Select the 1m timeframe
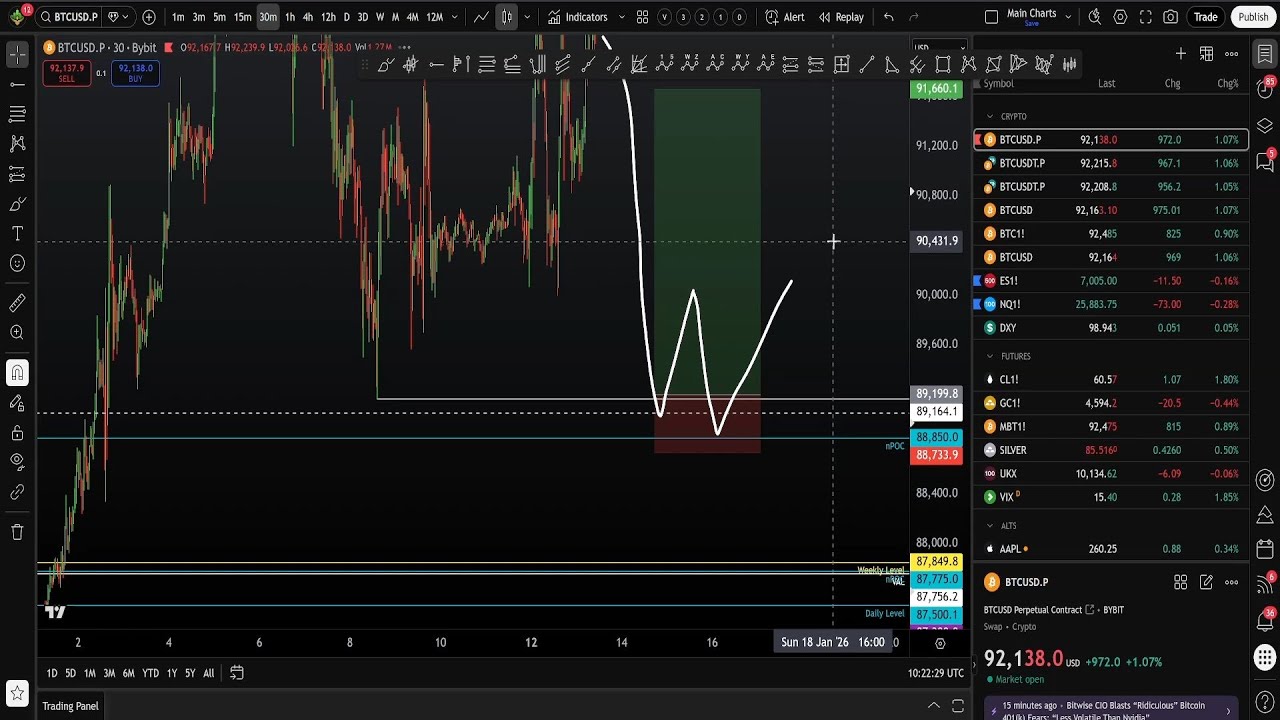This screenshot has height=720, width=1280. point(178,17)
